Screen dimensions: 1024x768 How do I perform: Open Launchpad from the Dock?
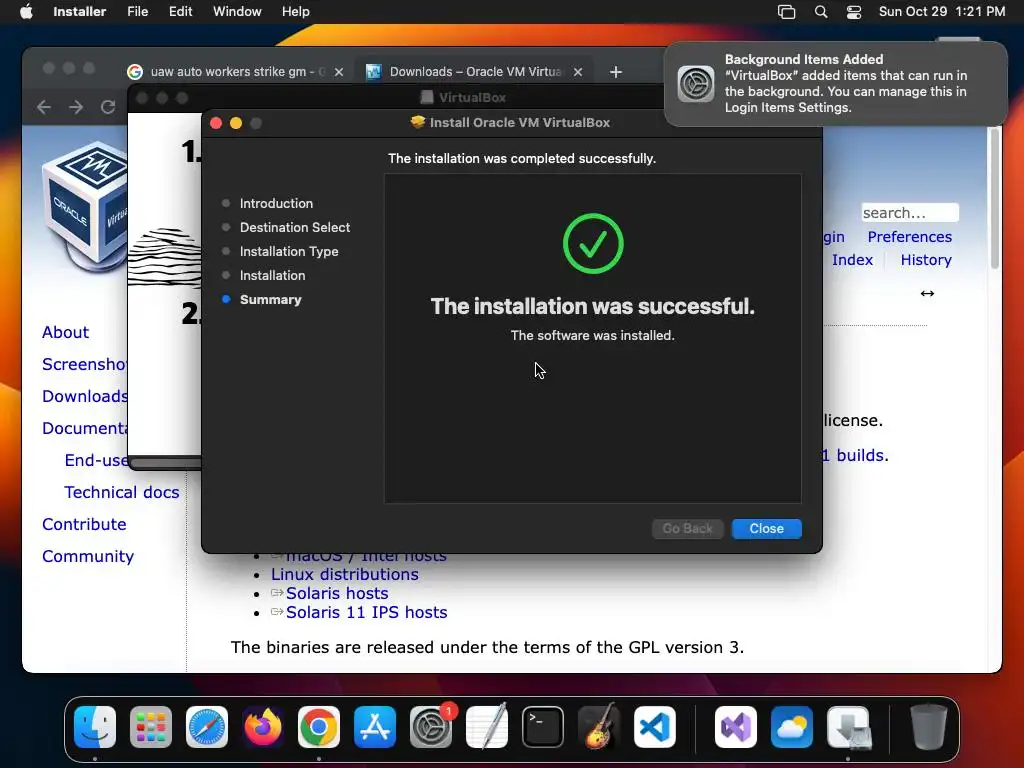pyautogui.click(x=151, y=727)
